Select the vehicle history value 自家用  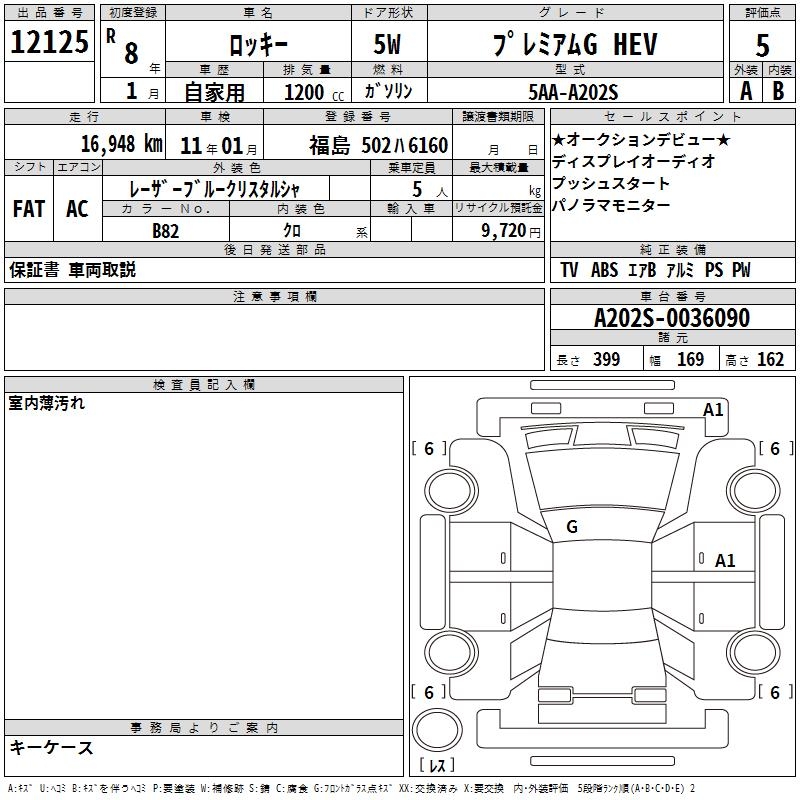point(214,92)
